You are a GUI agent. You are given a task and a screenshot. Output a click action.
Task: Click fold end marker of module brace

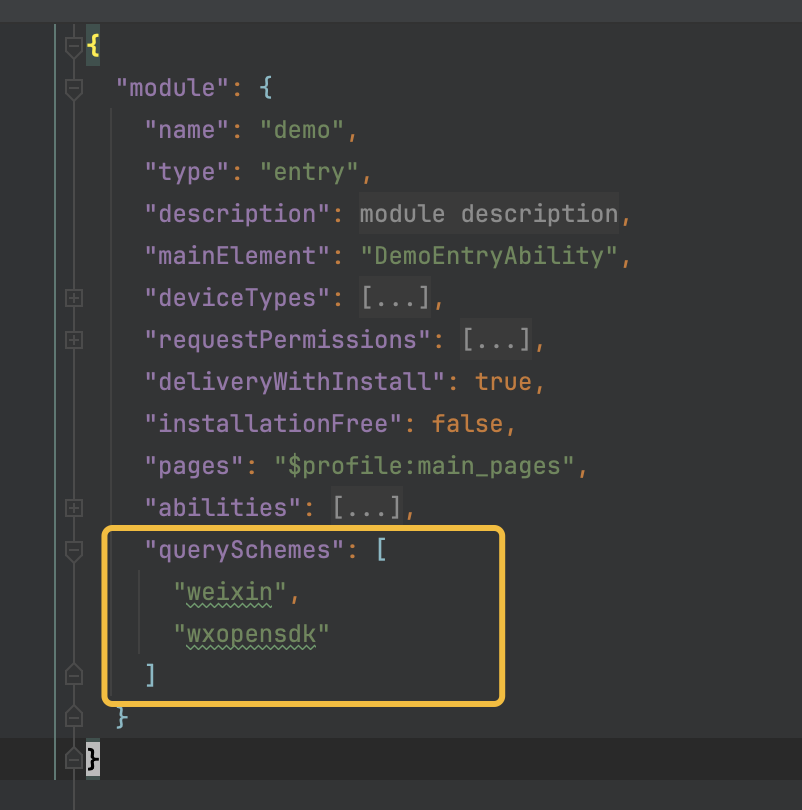pyautogui.click(x=74, y=716)
